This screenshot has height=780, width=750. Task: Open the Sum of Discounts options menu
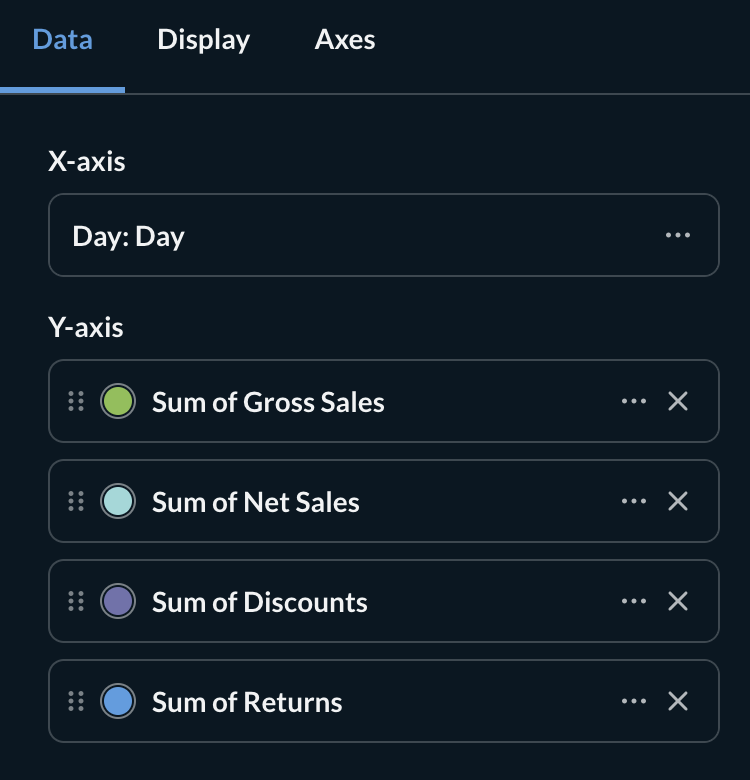[634, 601]
